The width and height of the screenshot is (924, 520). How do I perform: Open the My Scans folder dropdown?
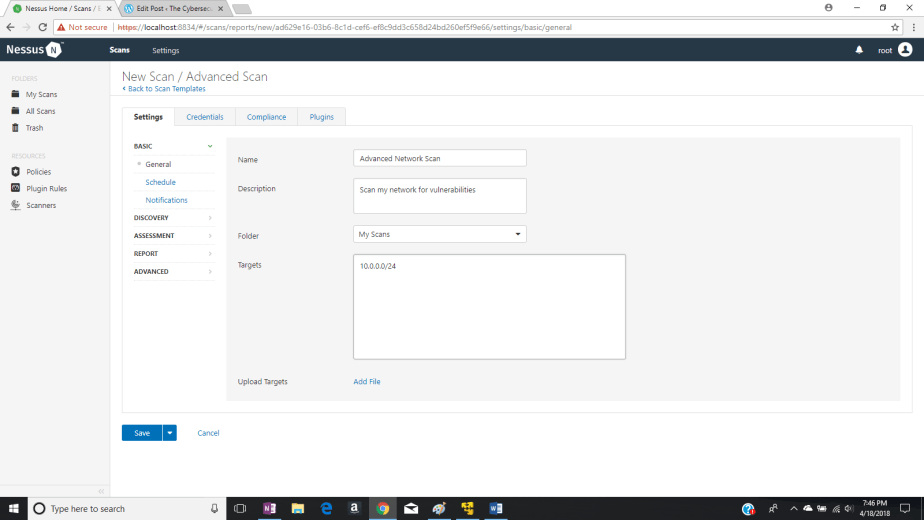click(439, 234)
